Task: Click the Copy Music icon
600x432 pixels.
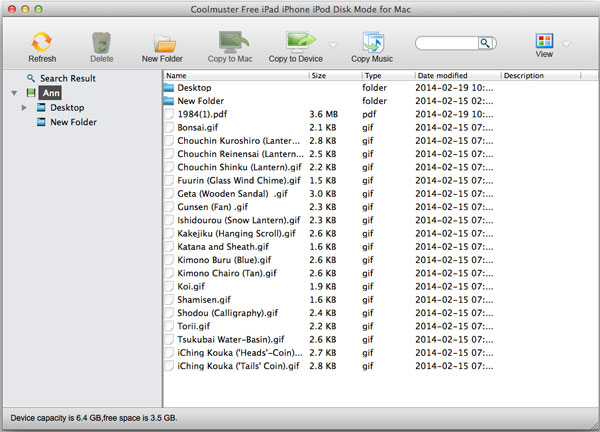Action: 373,42
